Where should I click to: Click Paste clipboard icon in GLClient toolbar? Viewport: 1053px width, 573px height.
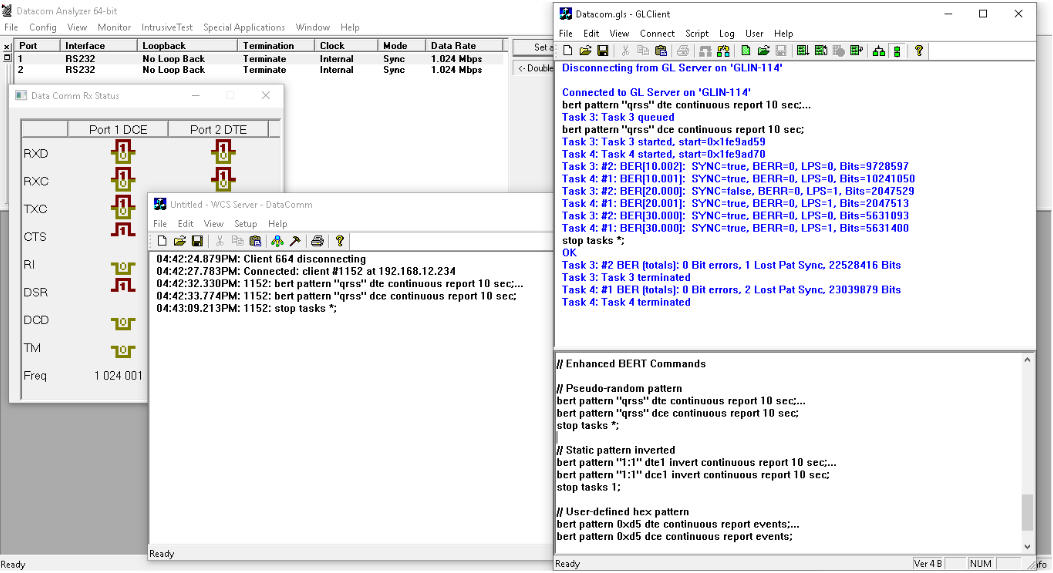[660, 51]
